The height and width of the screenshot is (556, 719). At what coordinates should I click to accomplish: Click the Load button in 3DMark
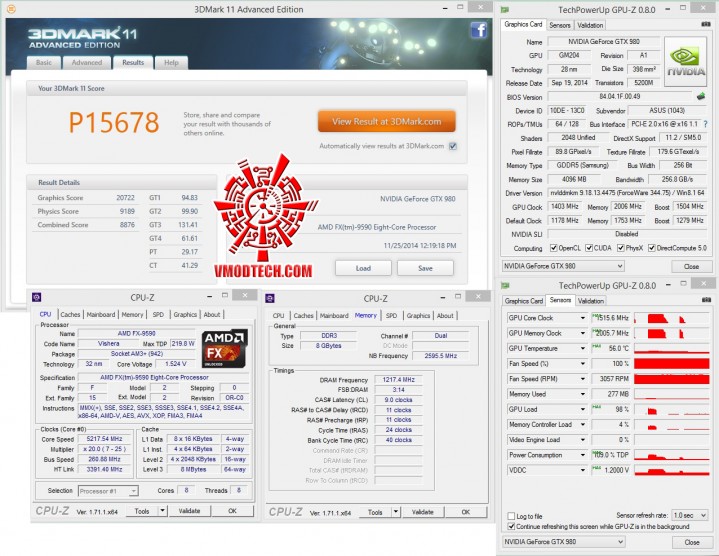click(x=363, y=268)
